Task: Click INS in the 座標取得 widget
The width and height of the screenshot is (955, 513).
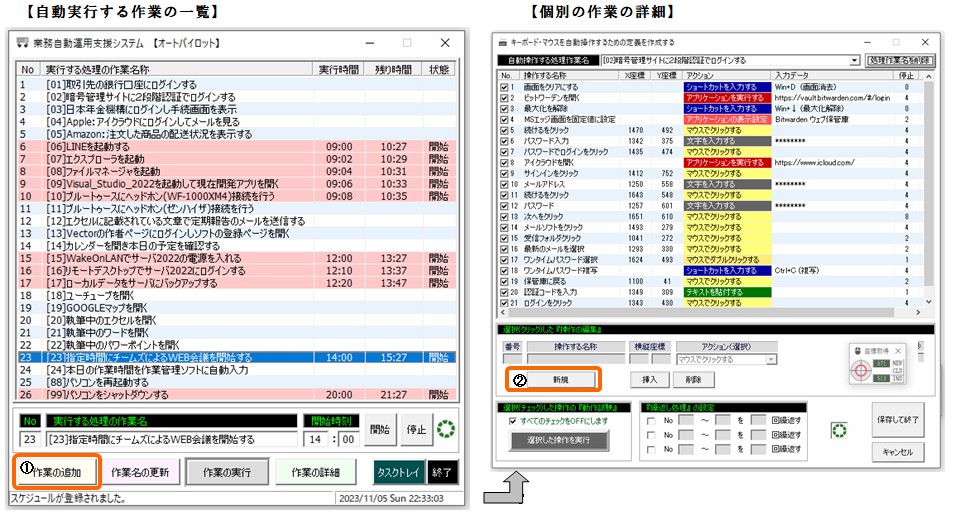Action: [897, 378]
